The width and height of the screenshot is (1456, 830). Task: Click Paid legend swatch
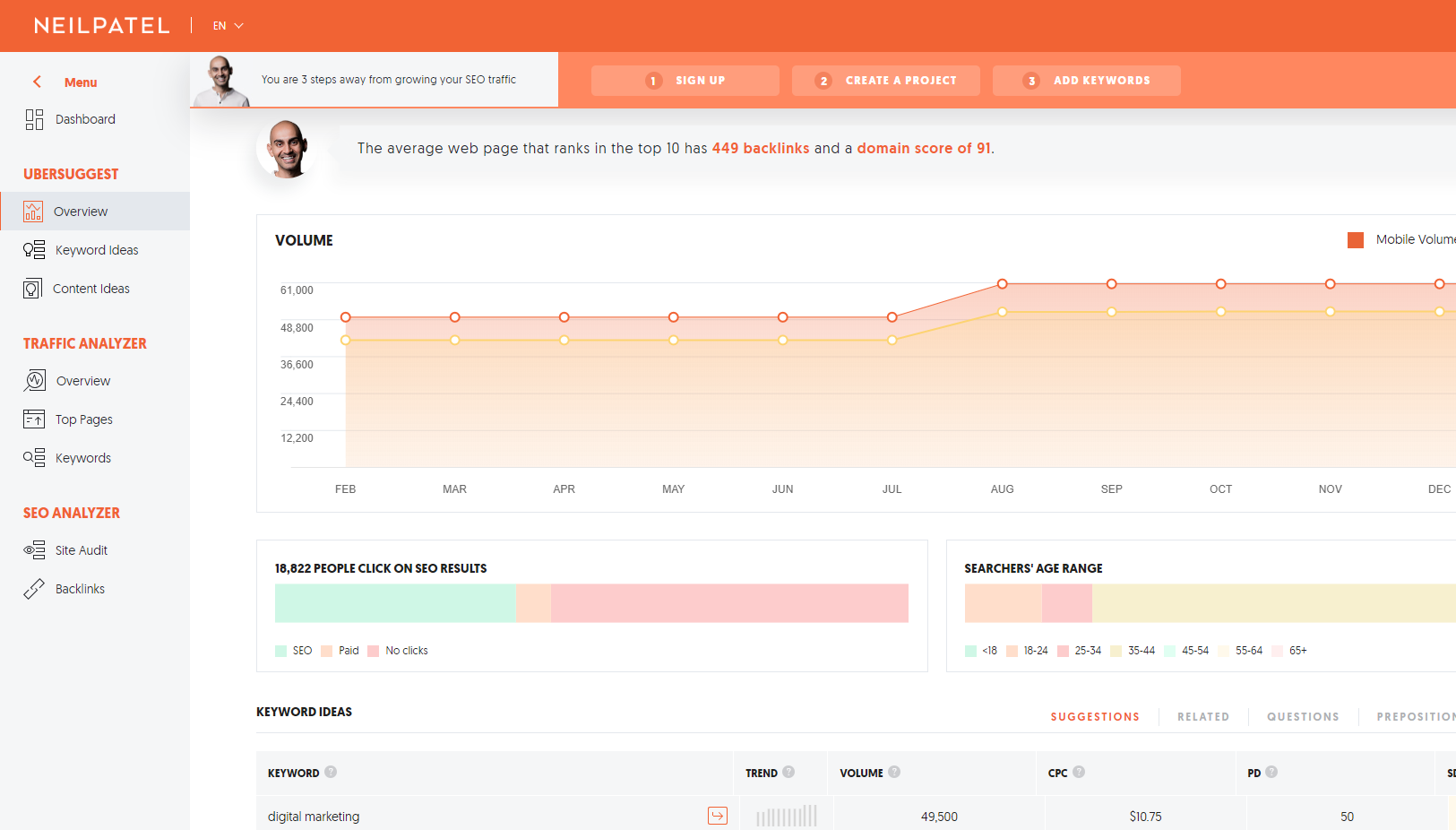[327, 651]
